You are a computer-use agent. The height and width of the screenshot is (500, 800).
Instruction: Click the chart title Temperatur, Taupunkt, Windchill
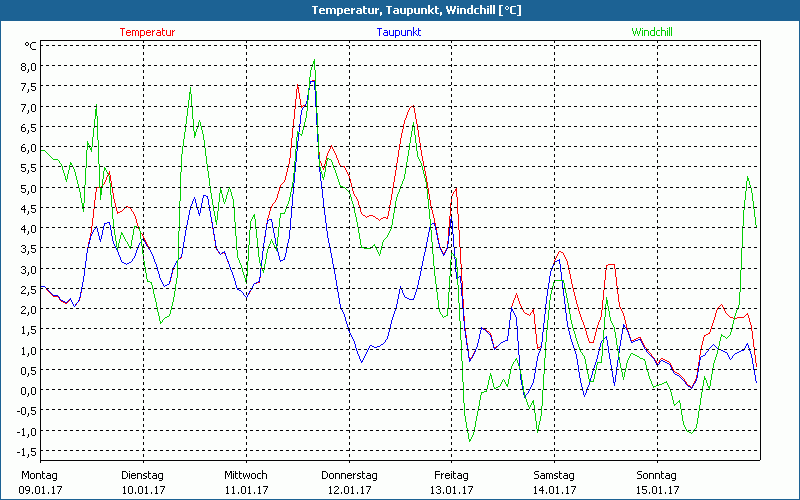[x=400, y=10]
